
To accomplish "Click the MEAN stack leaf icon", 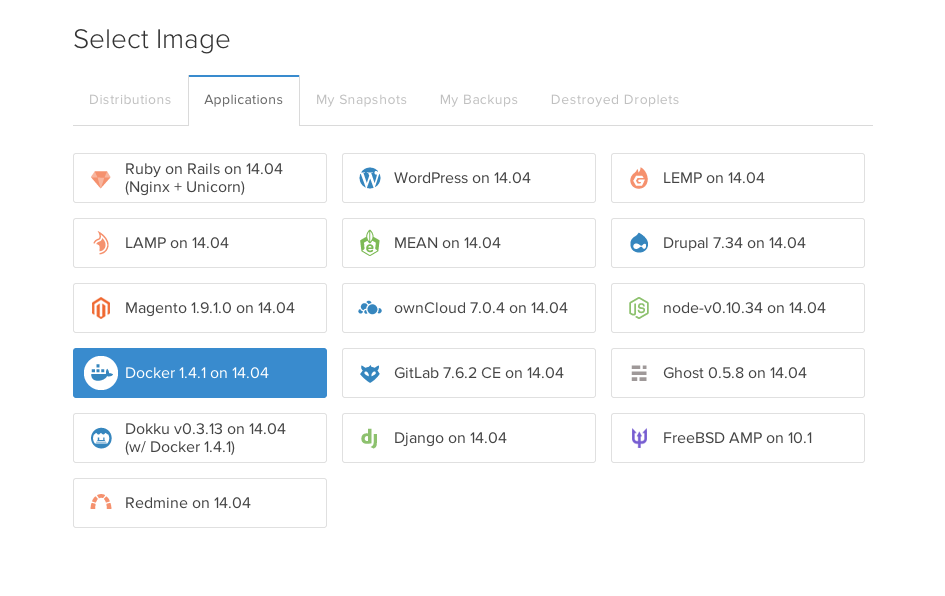I will pos(370,243).
